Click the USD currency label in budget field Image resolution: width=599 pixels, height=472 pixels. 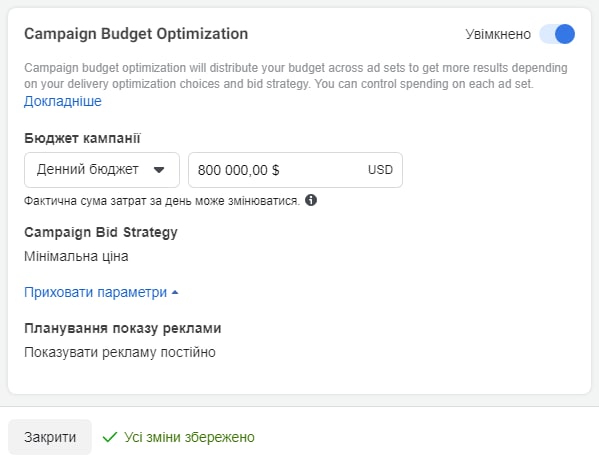click(380, 170)
